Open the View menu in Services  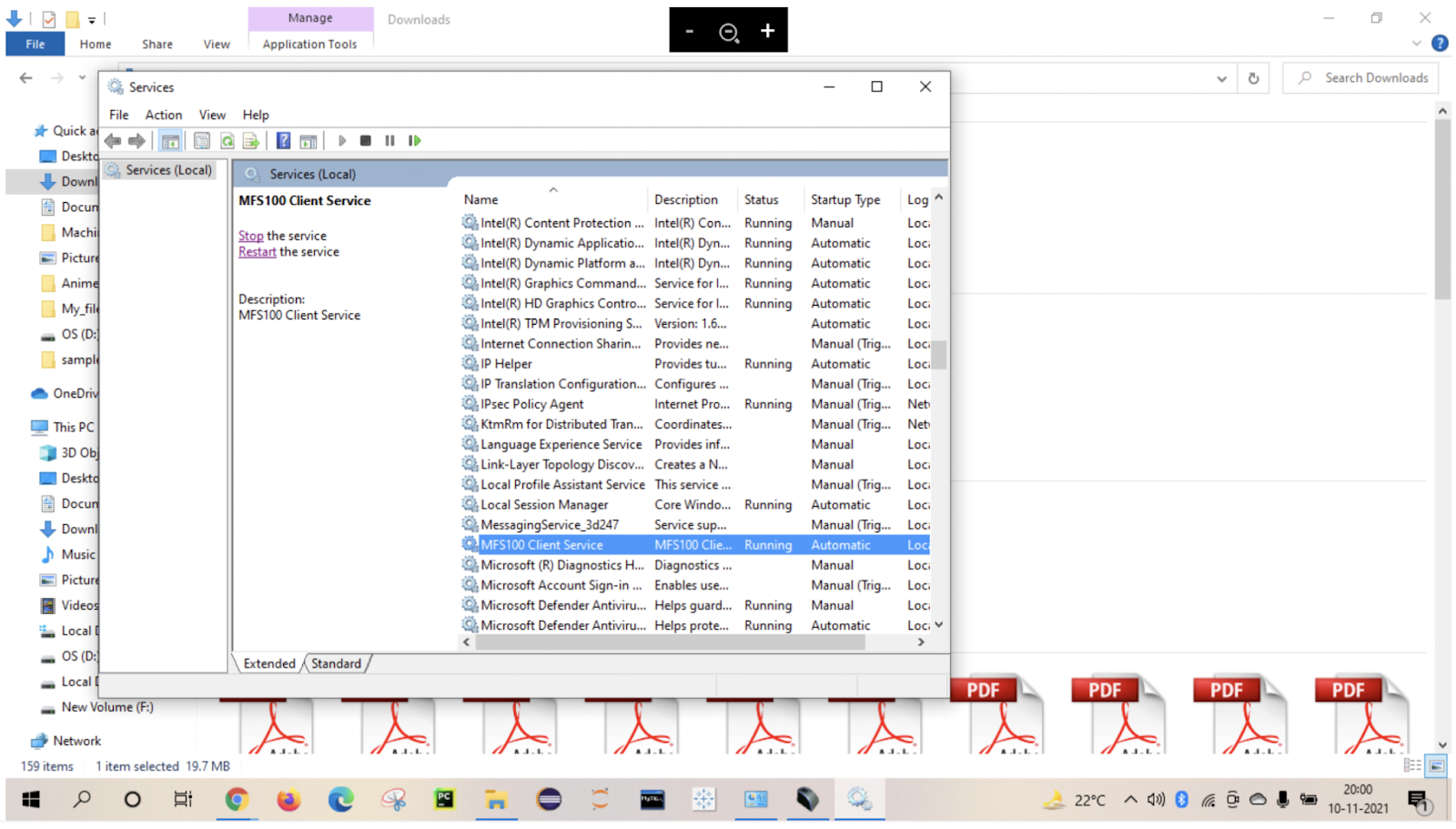click(x=212, y=115)
